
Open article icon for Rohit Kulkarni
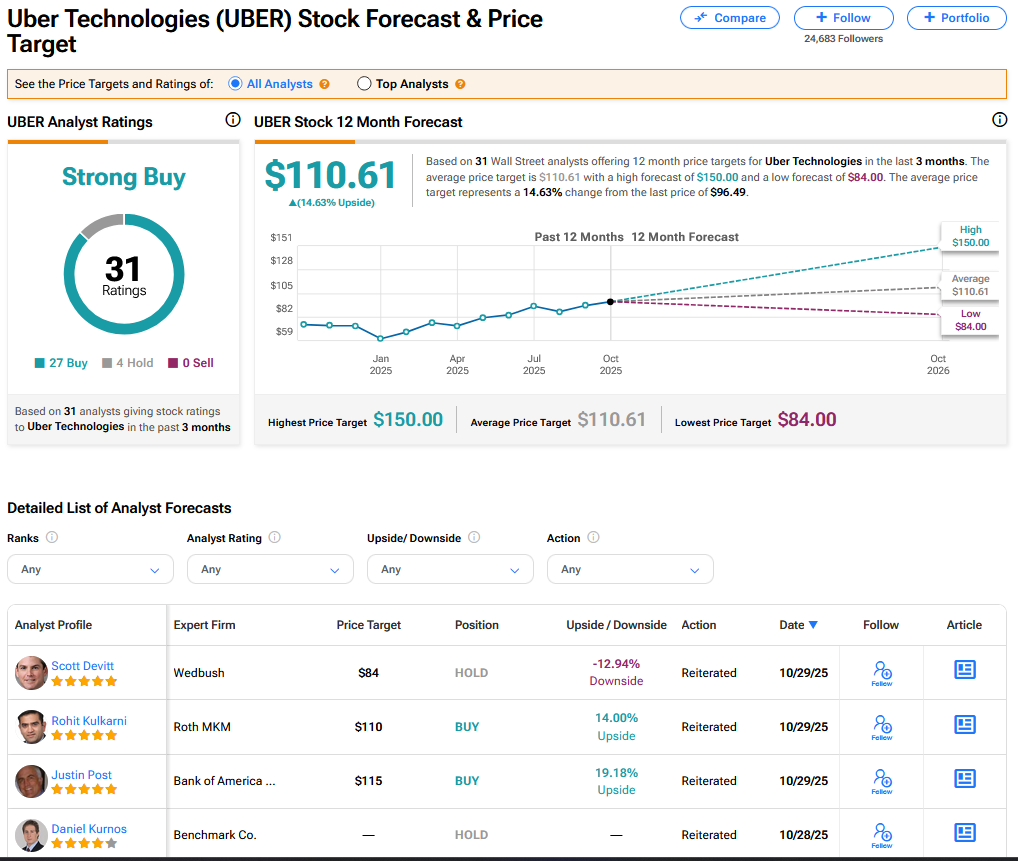(964, 724)
